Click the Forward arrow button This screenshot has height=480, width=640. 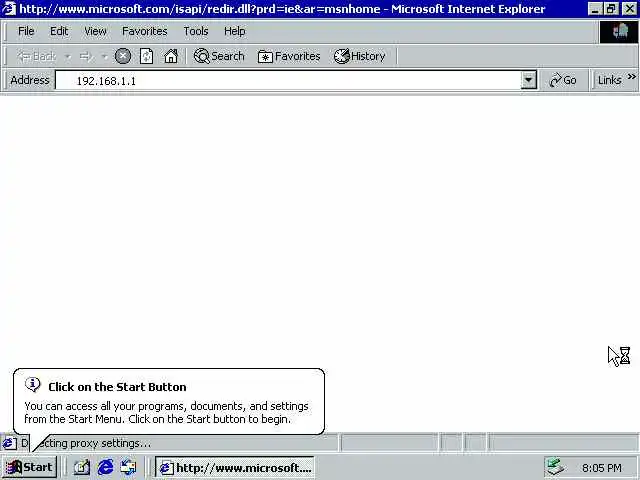click(86, 56)
